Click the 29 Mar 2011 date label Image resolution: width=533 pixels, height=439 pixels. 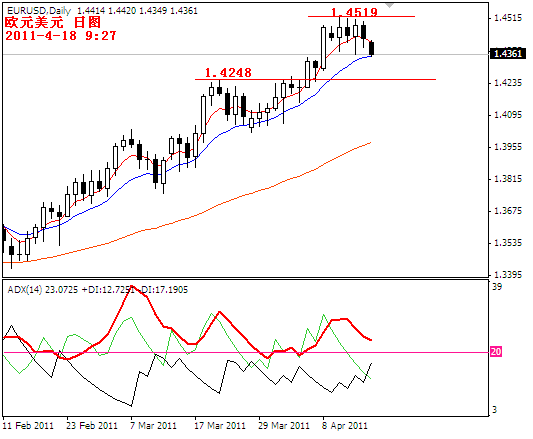tap(284, 426)
